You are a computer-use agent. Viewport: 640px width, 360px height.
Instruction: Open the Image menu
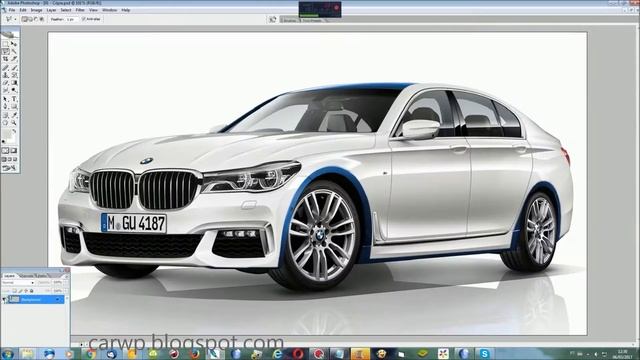36,10
